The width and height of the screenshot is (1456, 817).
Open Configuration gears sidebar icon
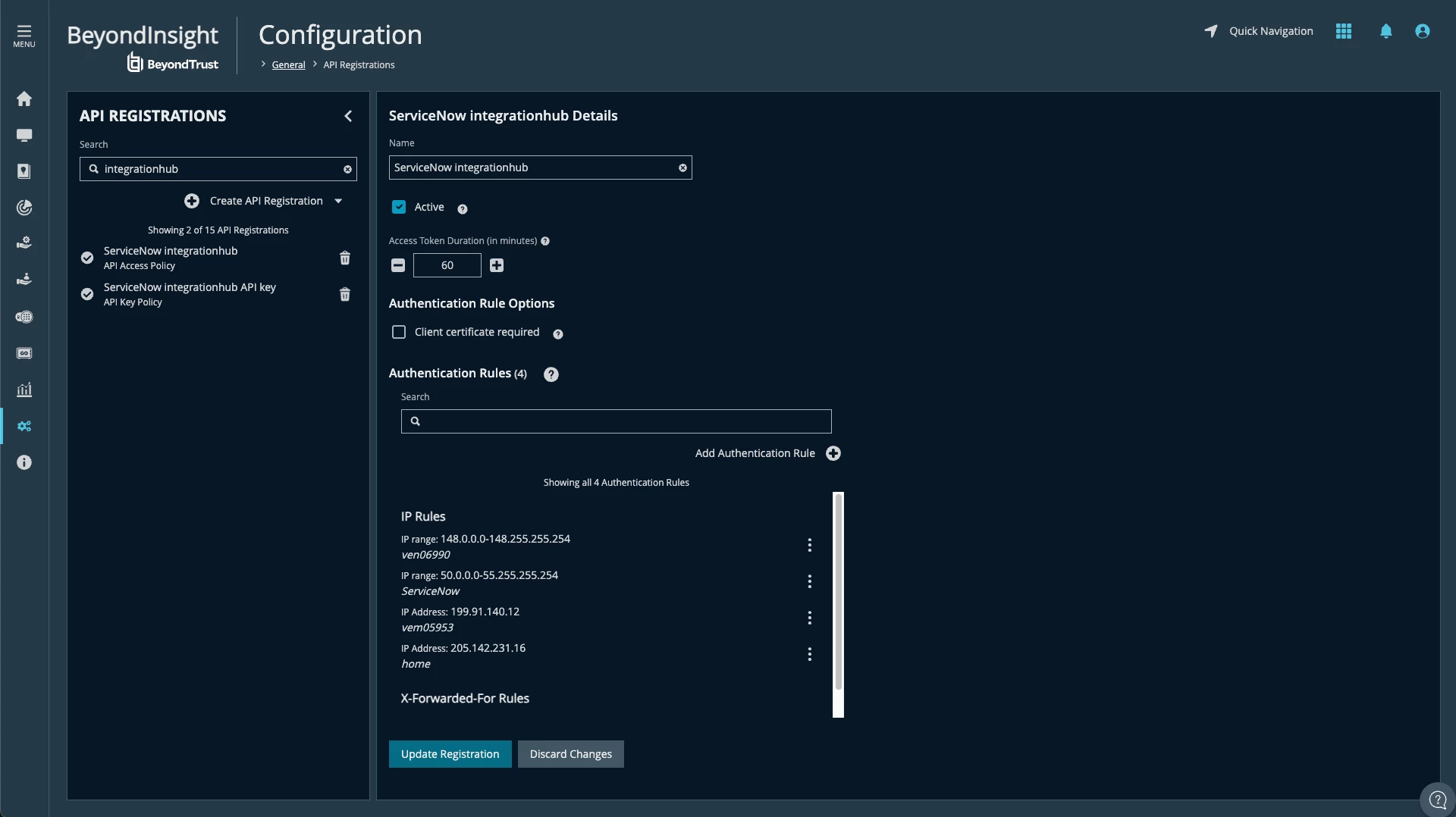(x=24, y=426)
